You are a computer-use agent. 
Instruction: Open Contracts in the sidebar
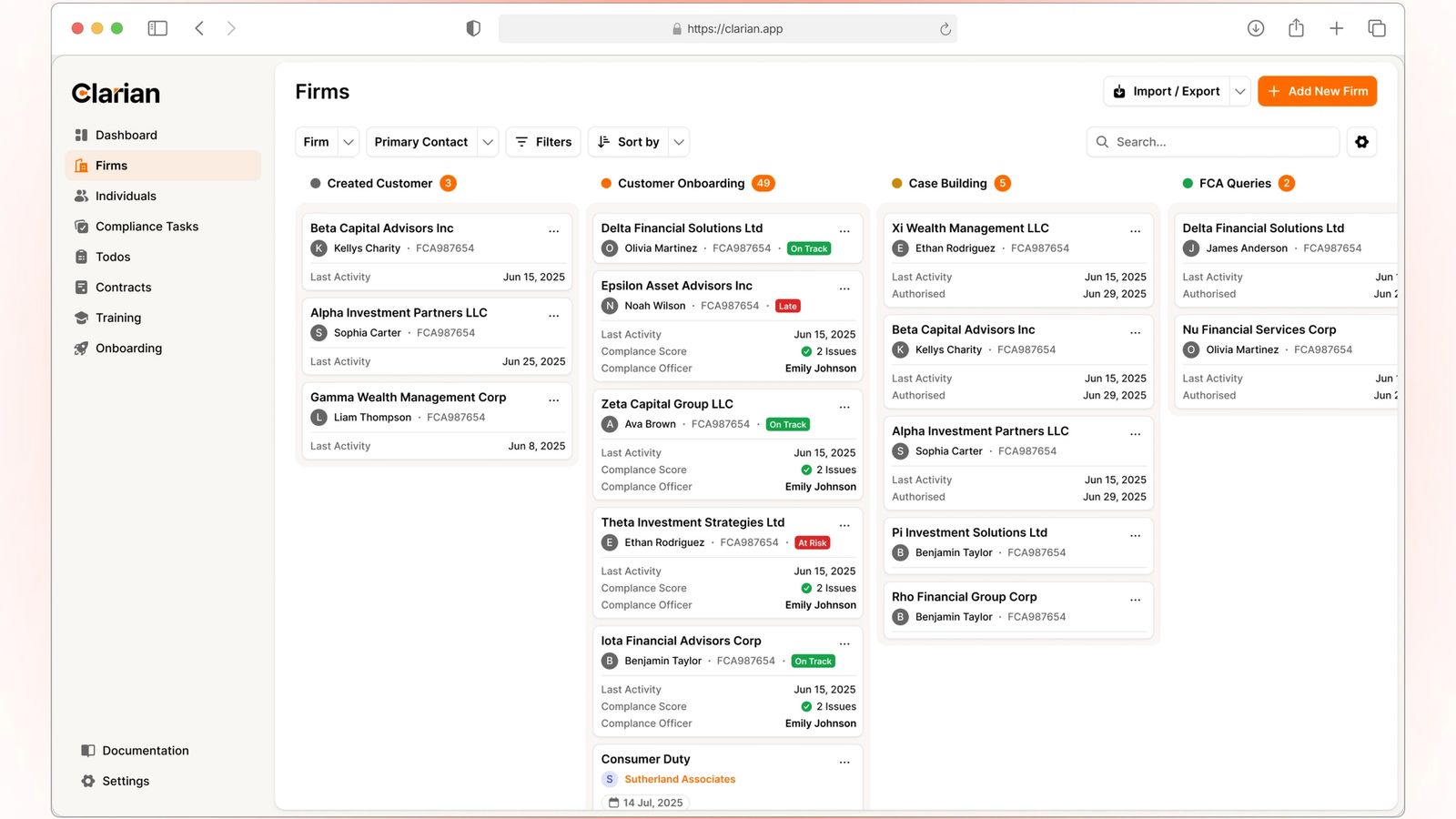[x=163, y=288]
